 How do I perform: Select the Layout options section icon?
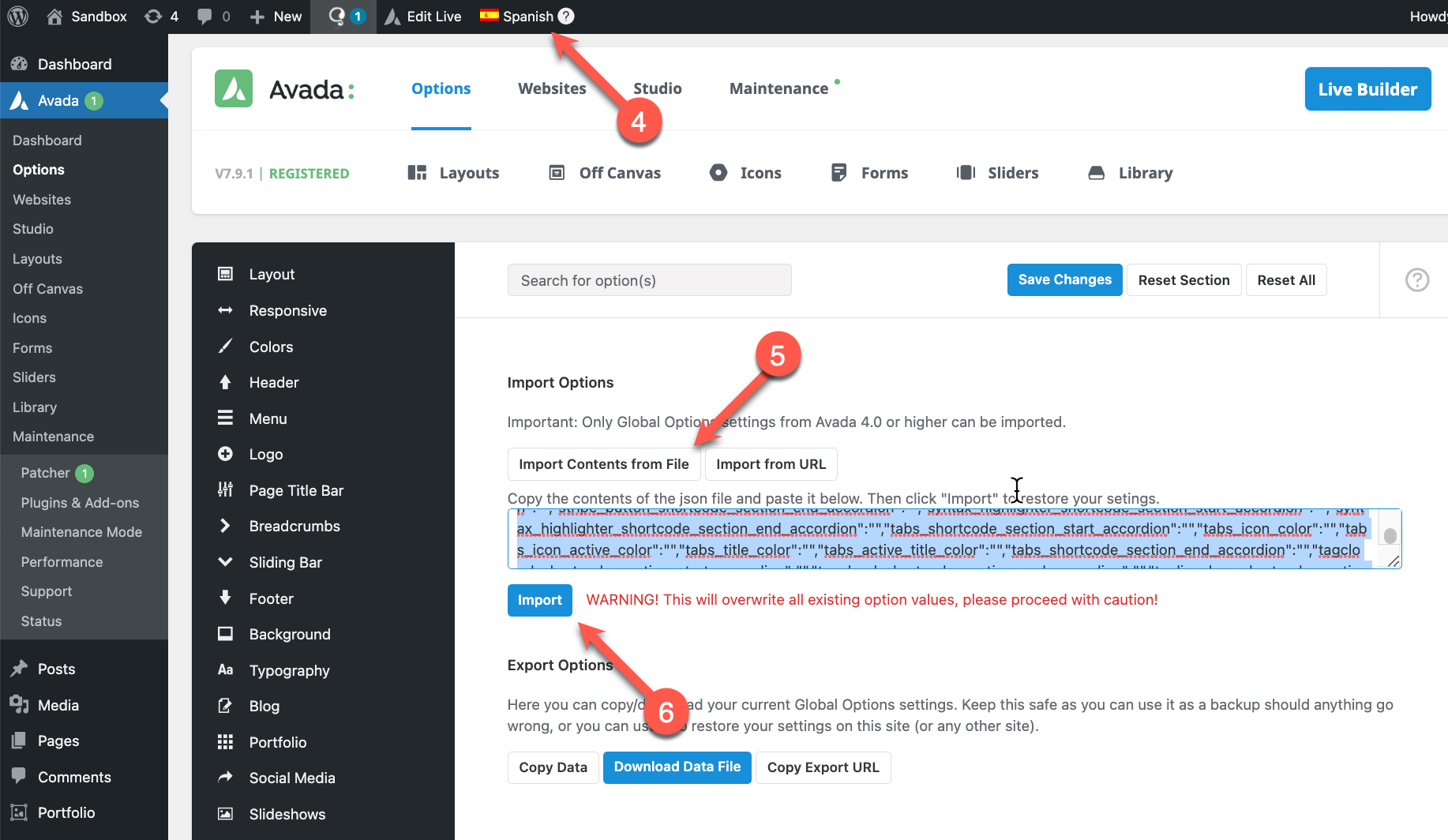pyautogui.click(x=225, y=274)
